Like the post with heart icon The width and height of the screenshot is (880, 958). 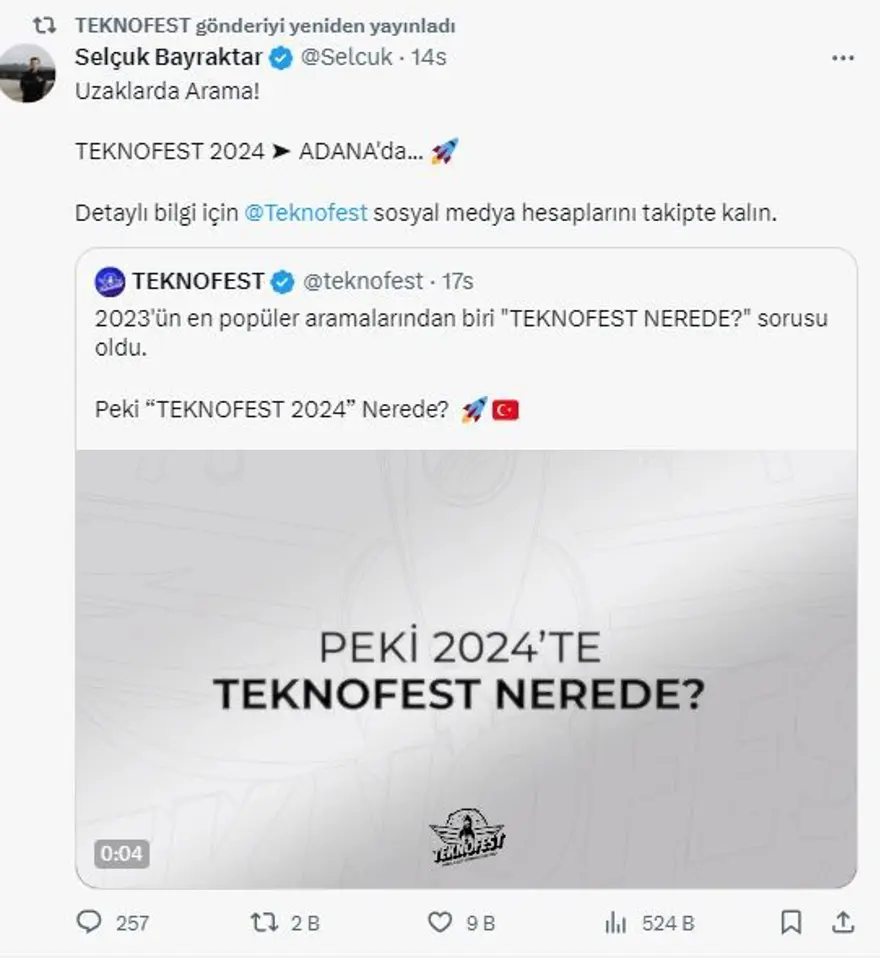[439, 922]
